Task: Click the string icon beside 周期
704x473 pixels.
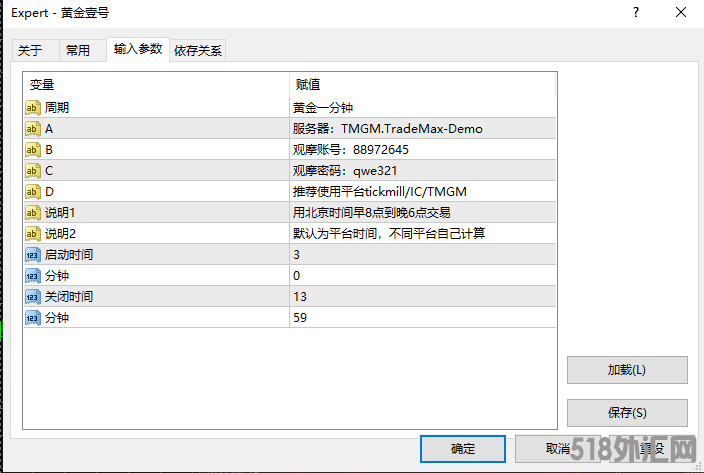Action: tap(33, 108)
